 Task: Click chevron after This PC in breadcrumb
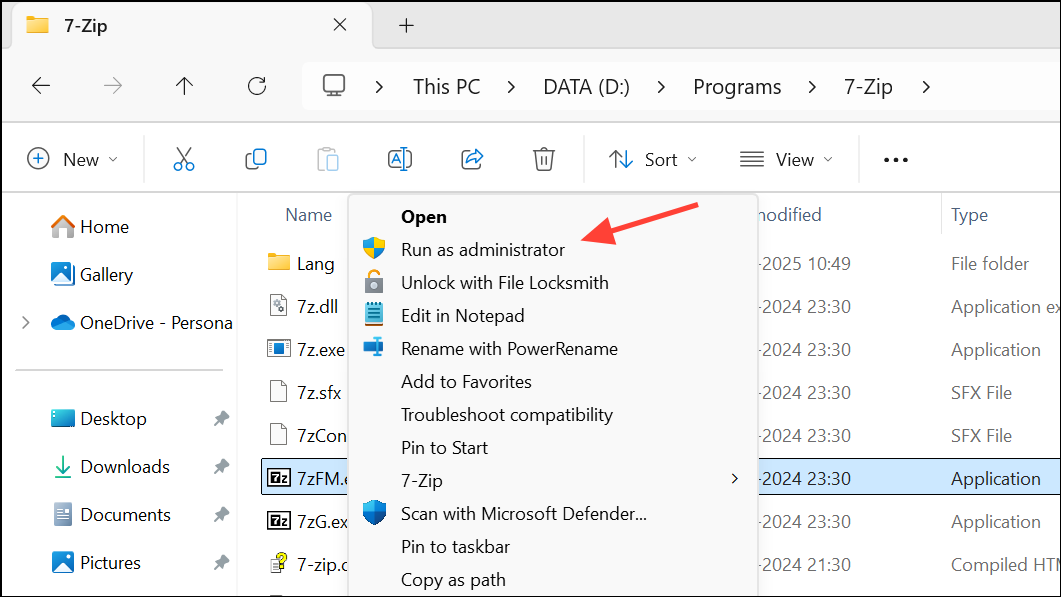[511, 87]
